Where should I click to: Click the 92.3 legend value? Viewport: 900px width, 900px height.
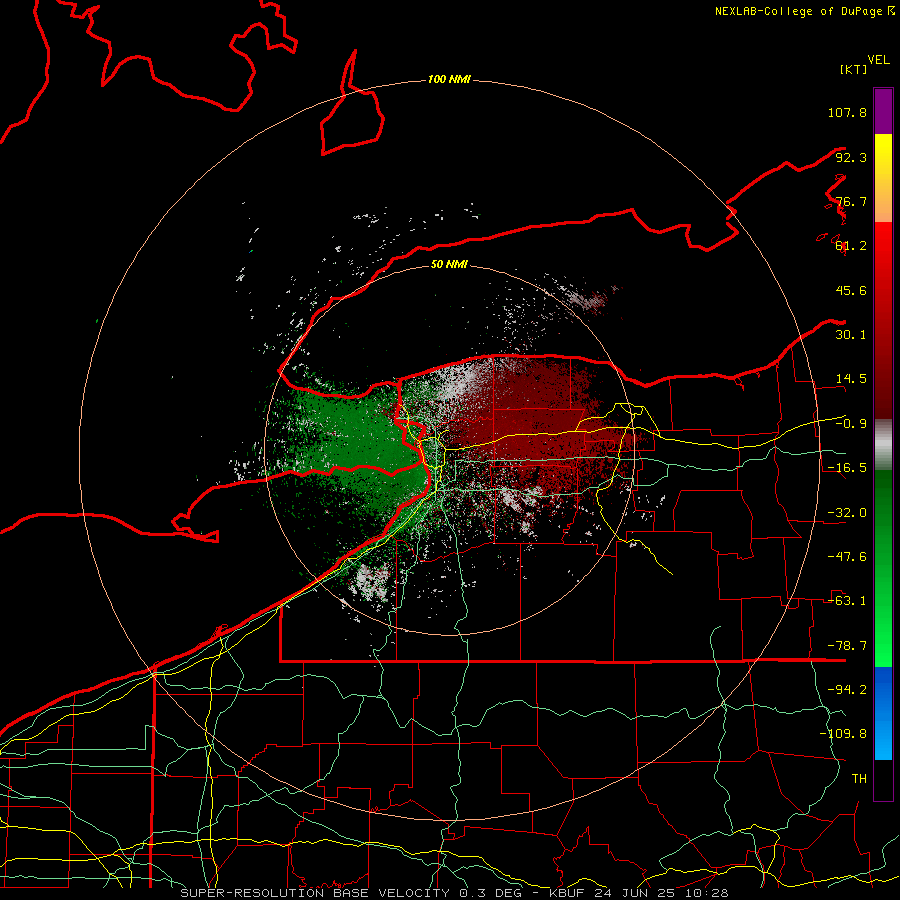click(851, 157)
